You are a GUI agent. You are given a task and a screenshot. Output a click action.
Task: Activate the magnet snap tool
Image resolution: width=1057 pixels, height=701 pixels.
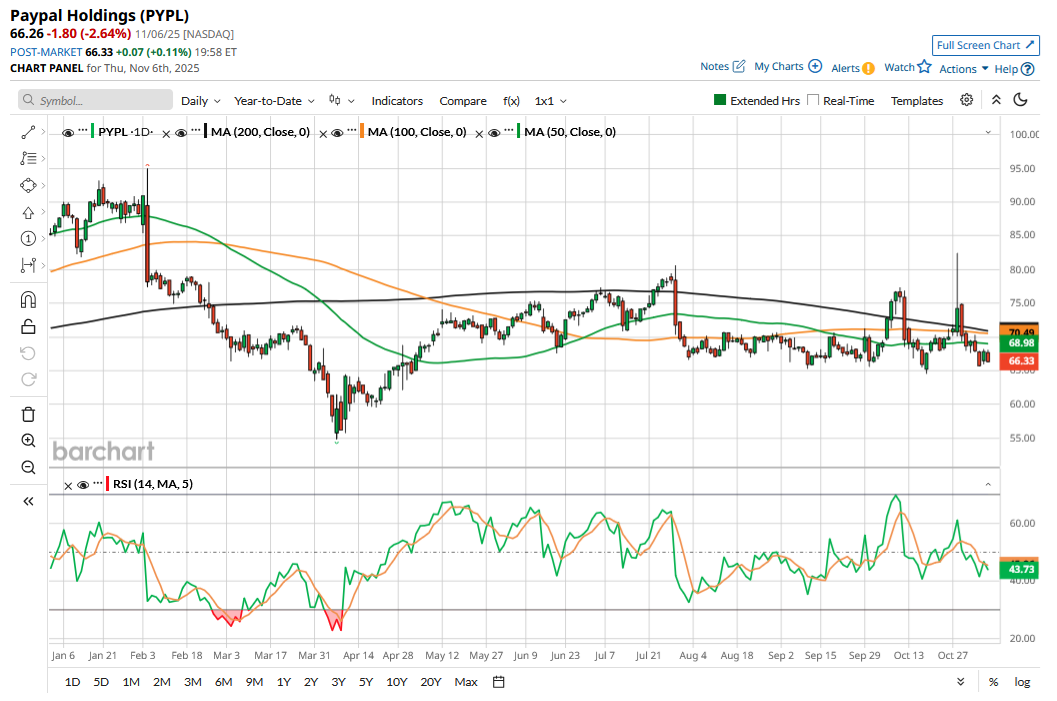tap(28, 299)
